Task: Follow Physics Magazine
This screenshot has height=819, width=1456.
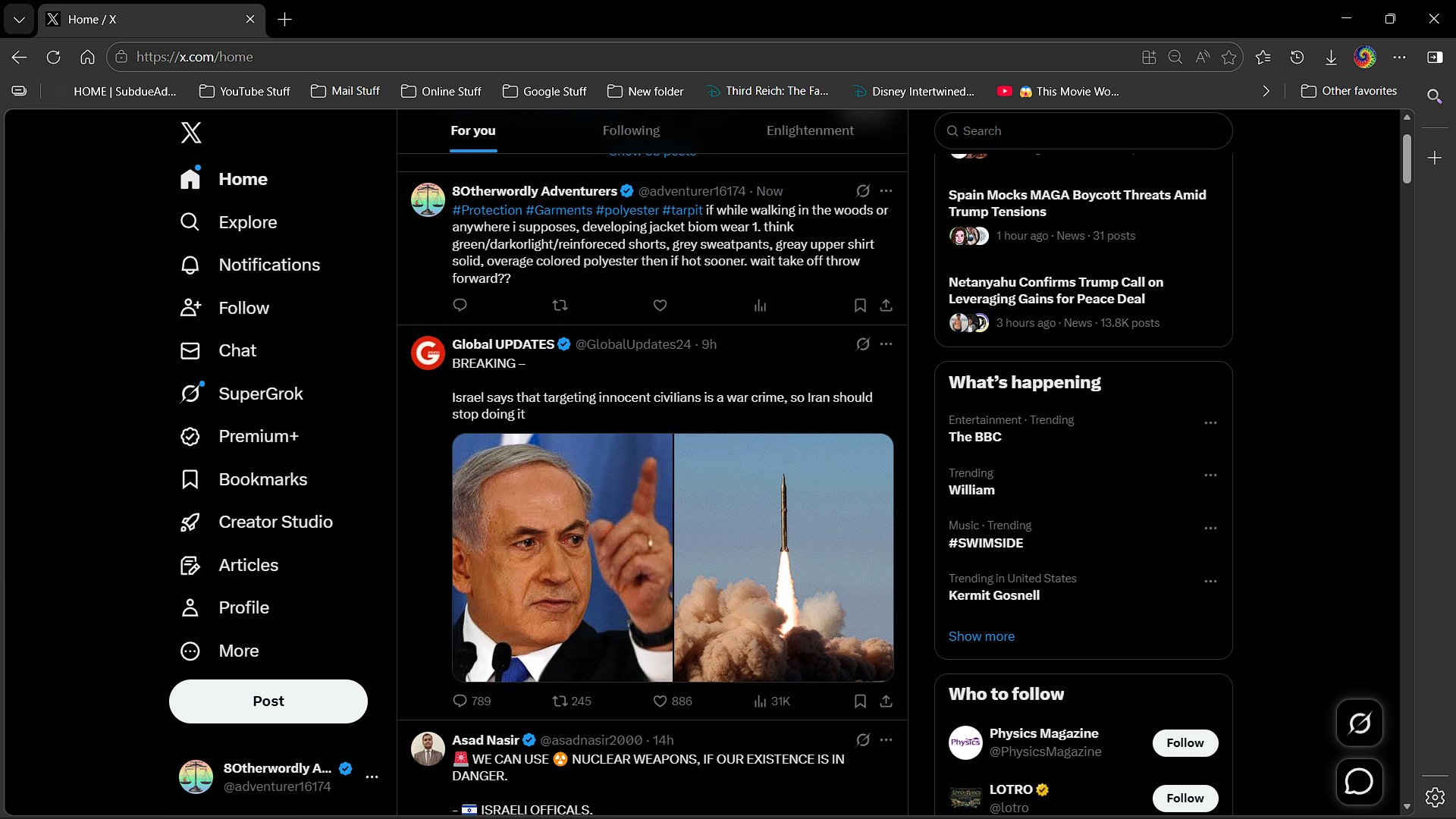Action: [x=1185, y=742]
